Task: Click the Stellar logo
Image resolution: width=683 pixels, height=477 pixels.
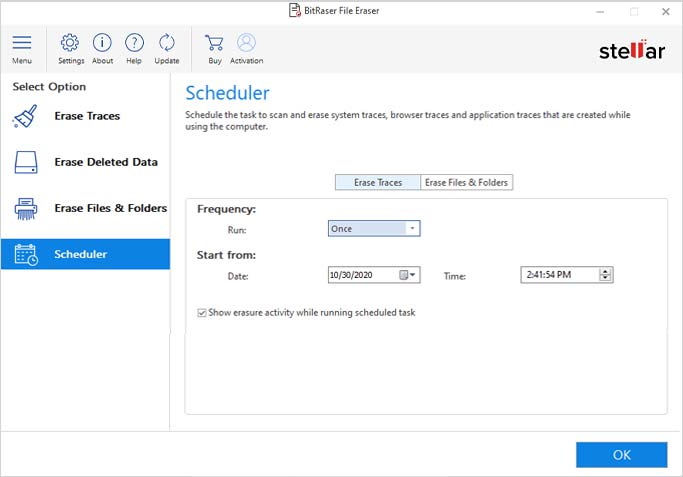Action: pyautogui.click(x=632, y=50)
